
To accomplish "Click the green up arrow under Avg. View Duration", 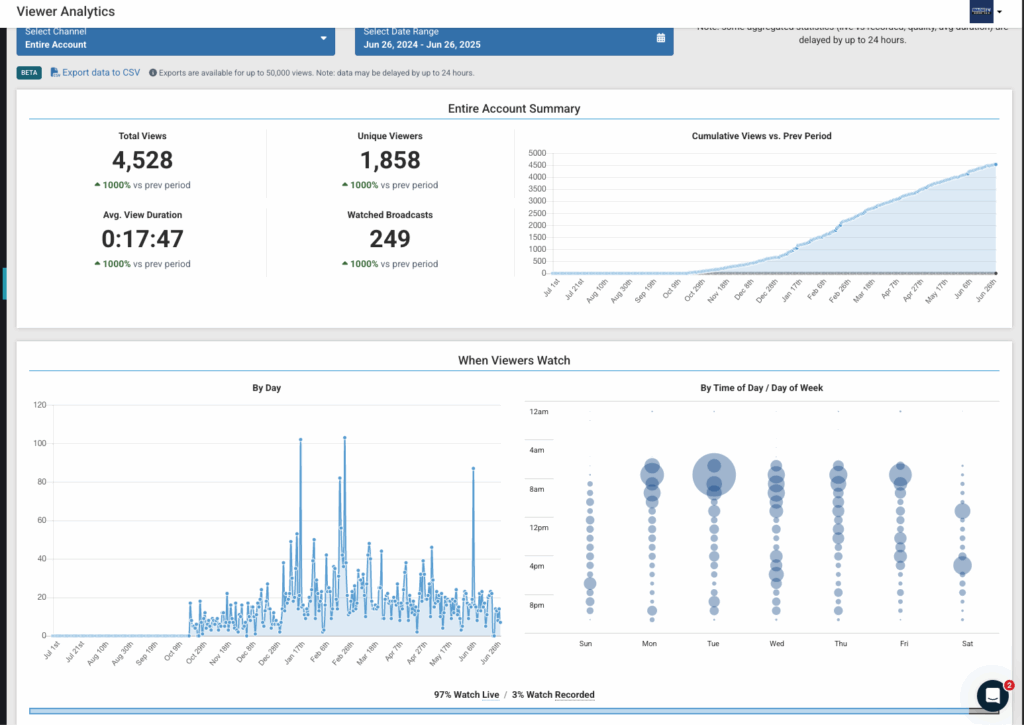I will pos(97,264).
